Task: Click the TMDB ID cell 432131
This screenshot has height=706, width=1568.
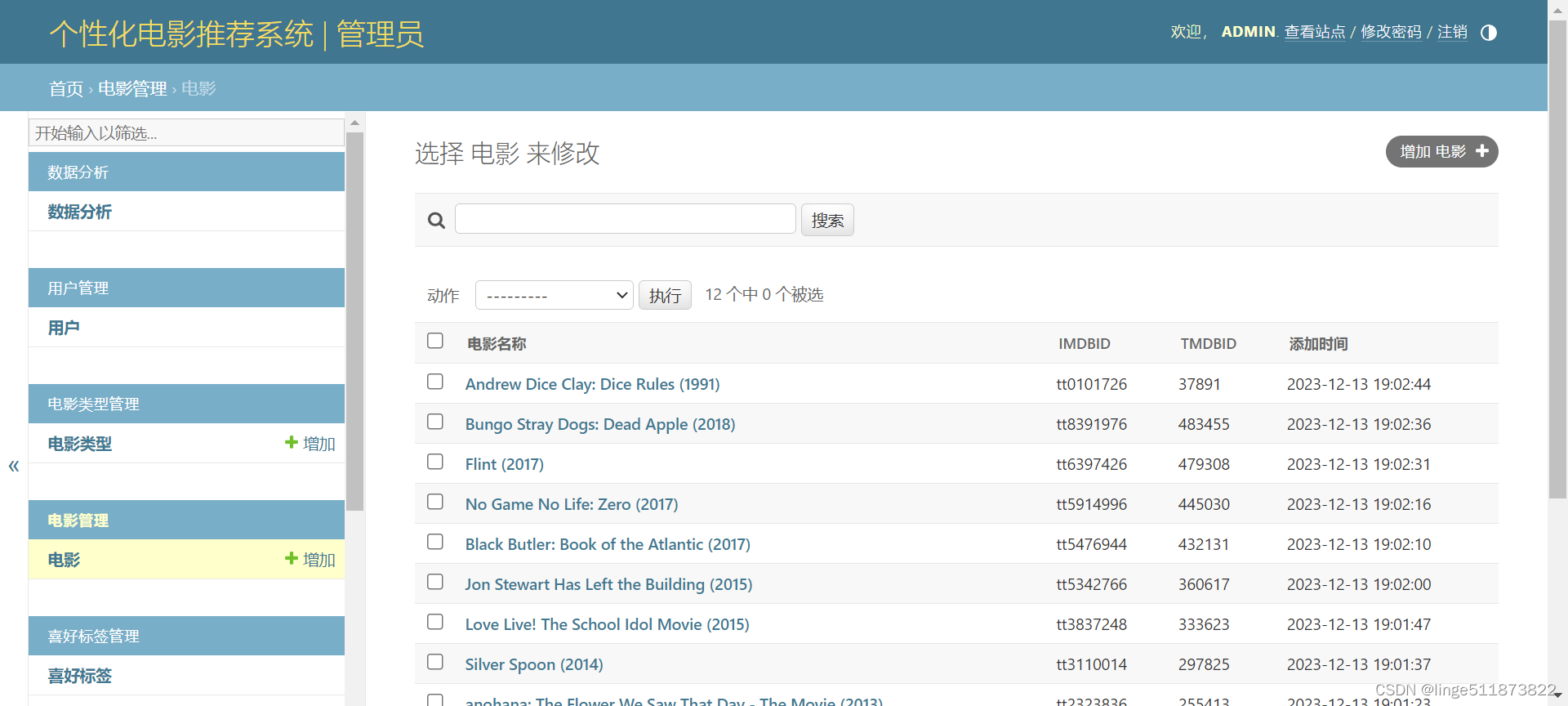Action: click(1204, 544)
